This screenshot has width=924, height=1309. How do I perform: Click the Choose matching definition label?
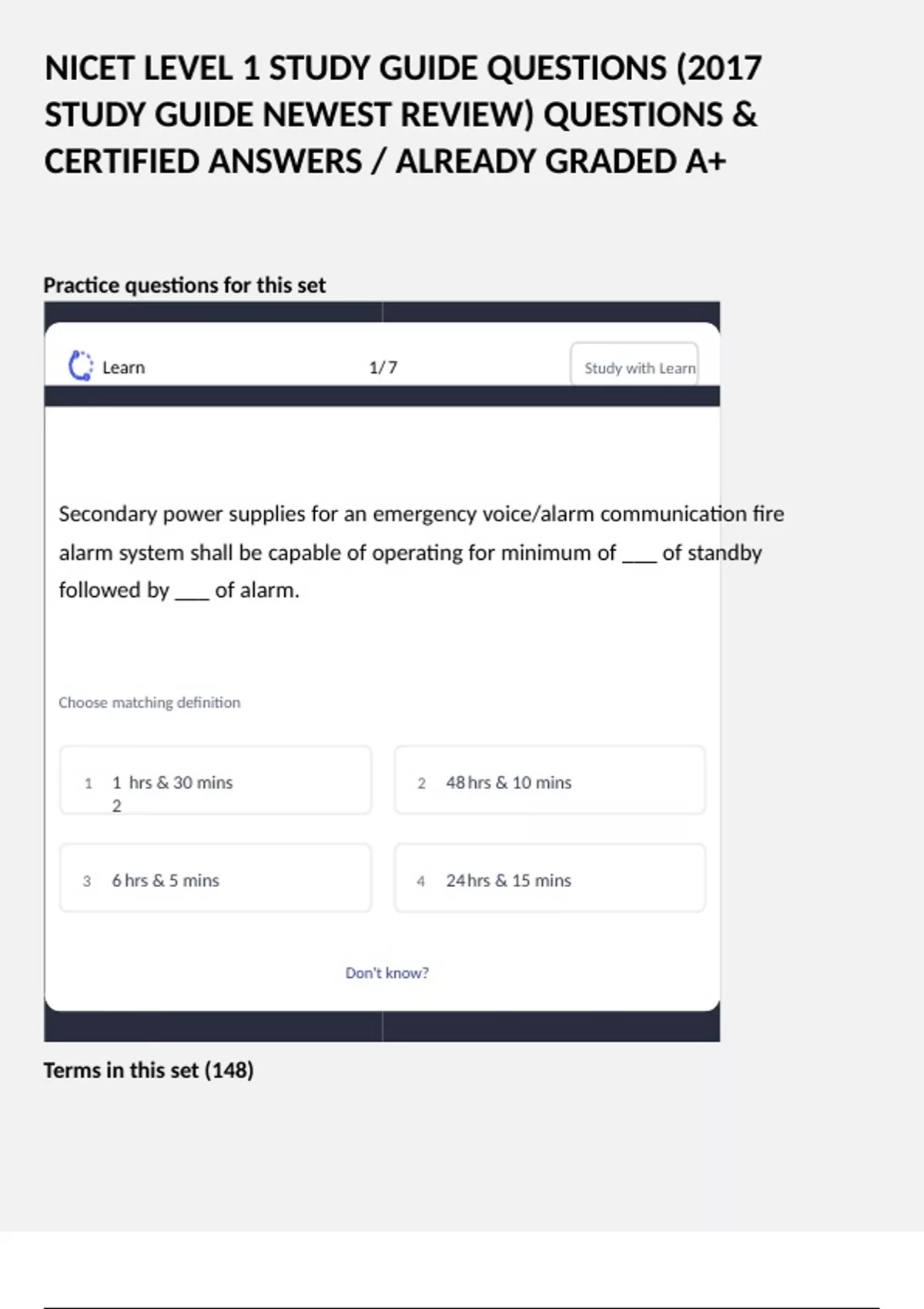pos(149,702)
